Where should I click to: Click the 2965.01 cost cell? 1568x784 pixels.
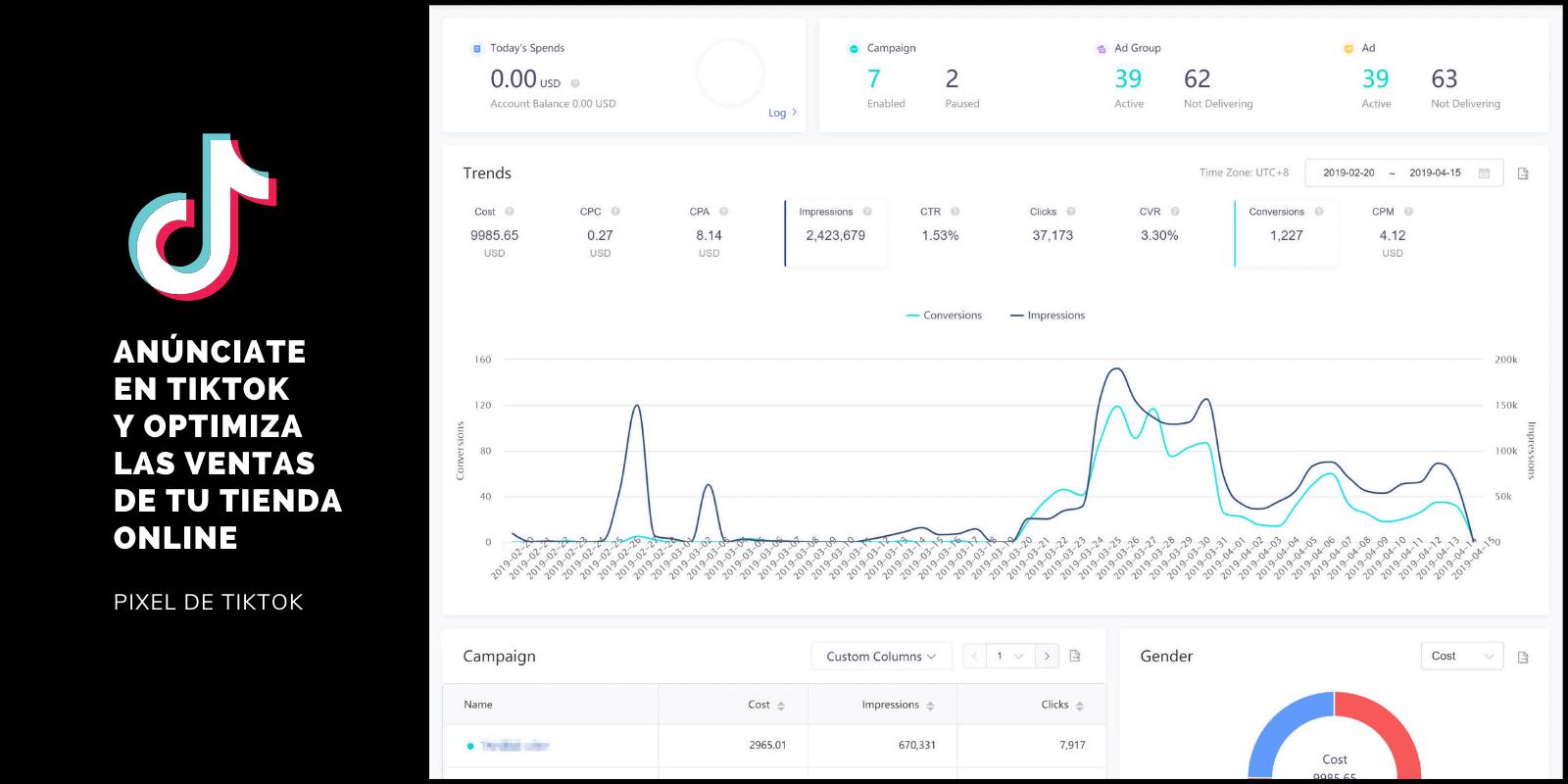[767, 746]
